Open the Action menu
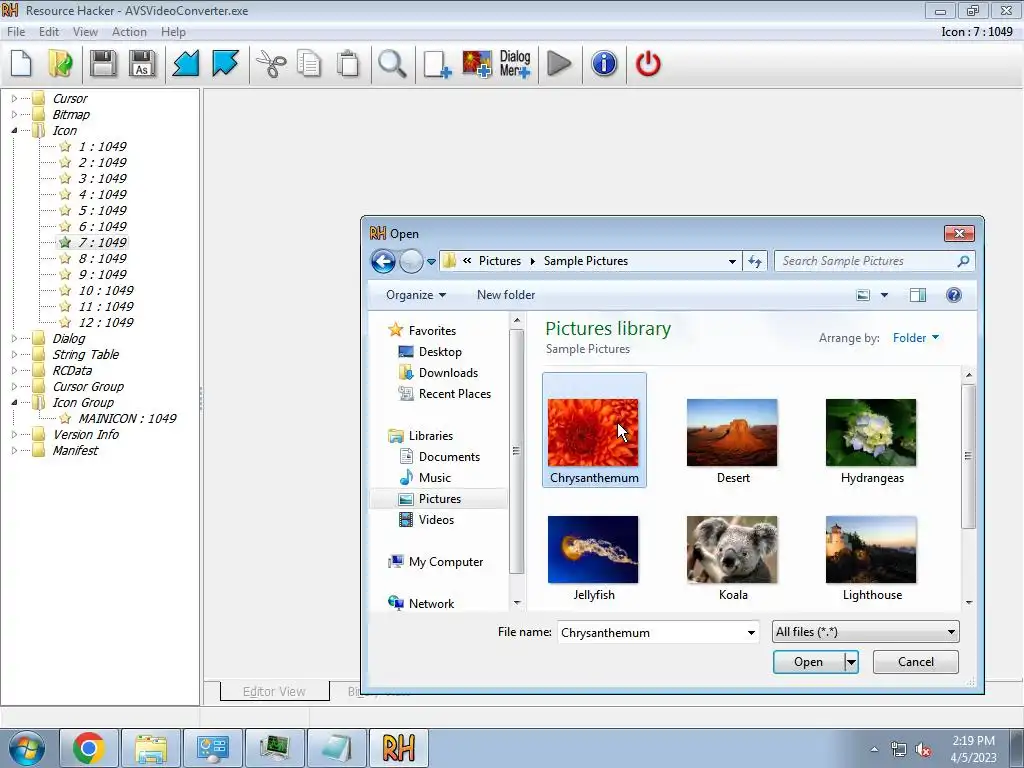 coord(129,32)
